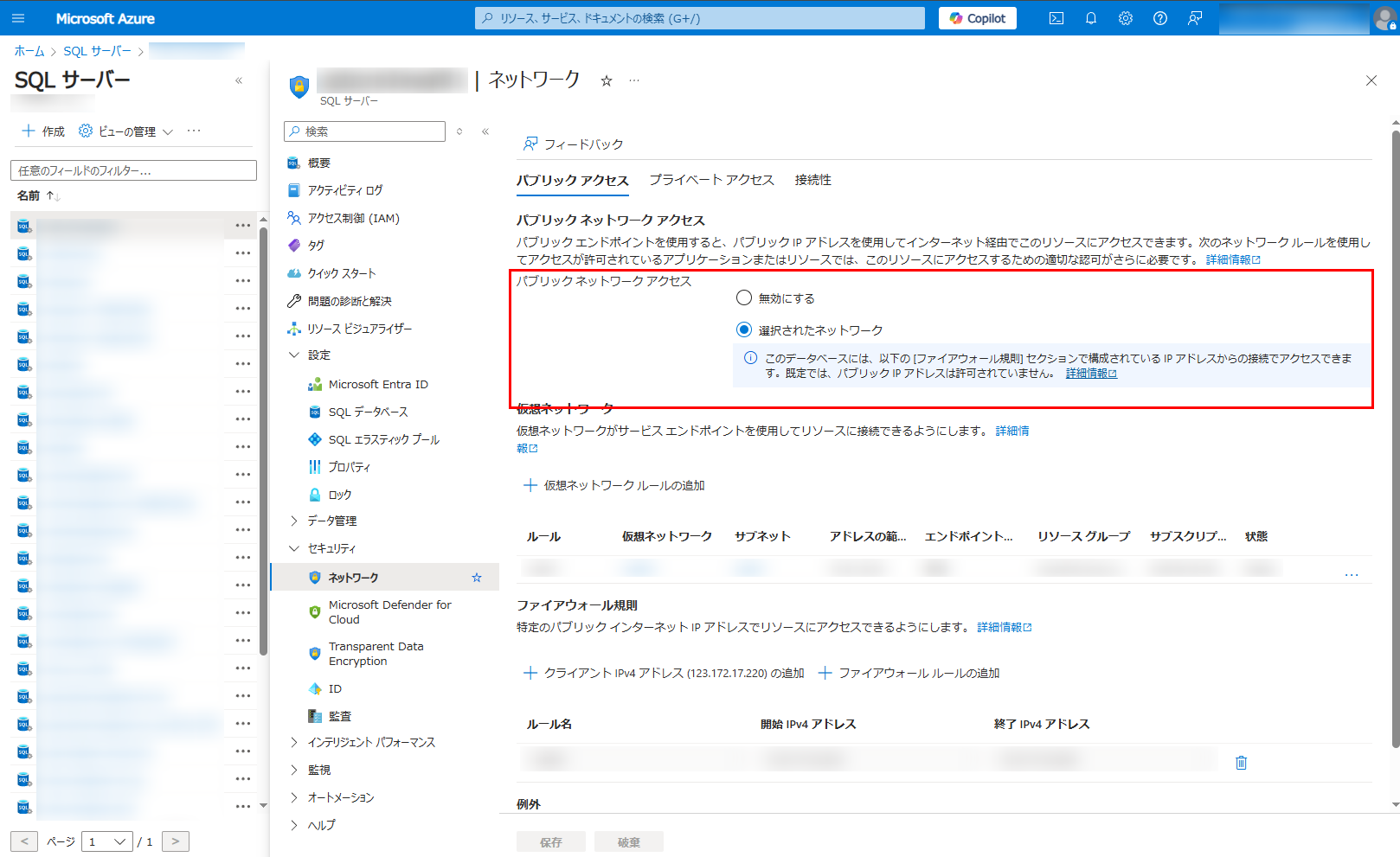1400x857 pixels.
Task: Add client IPv4 address 123.172.17.220
Action: click(x=665, y=673)
